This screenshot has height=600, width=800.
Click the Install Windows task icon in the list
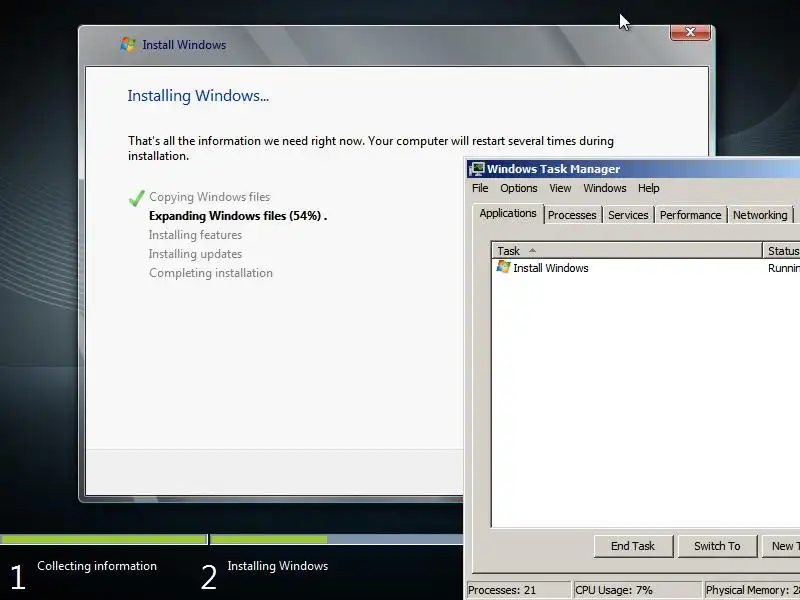click(504, 267)
